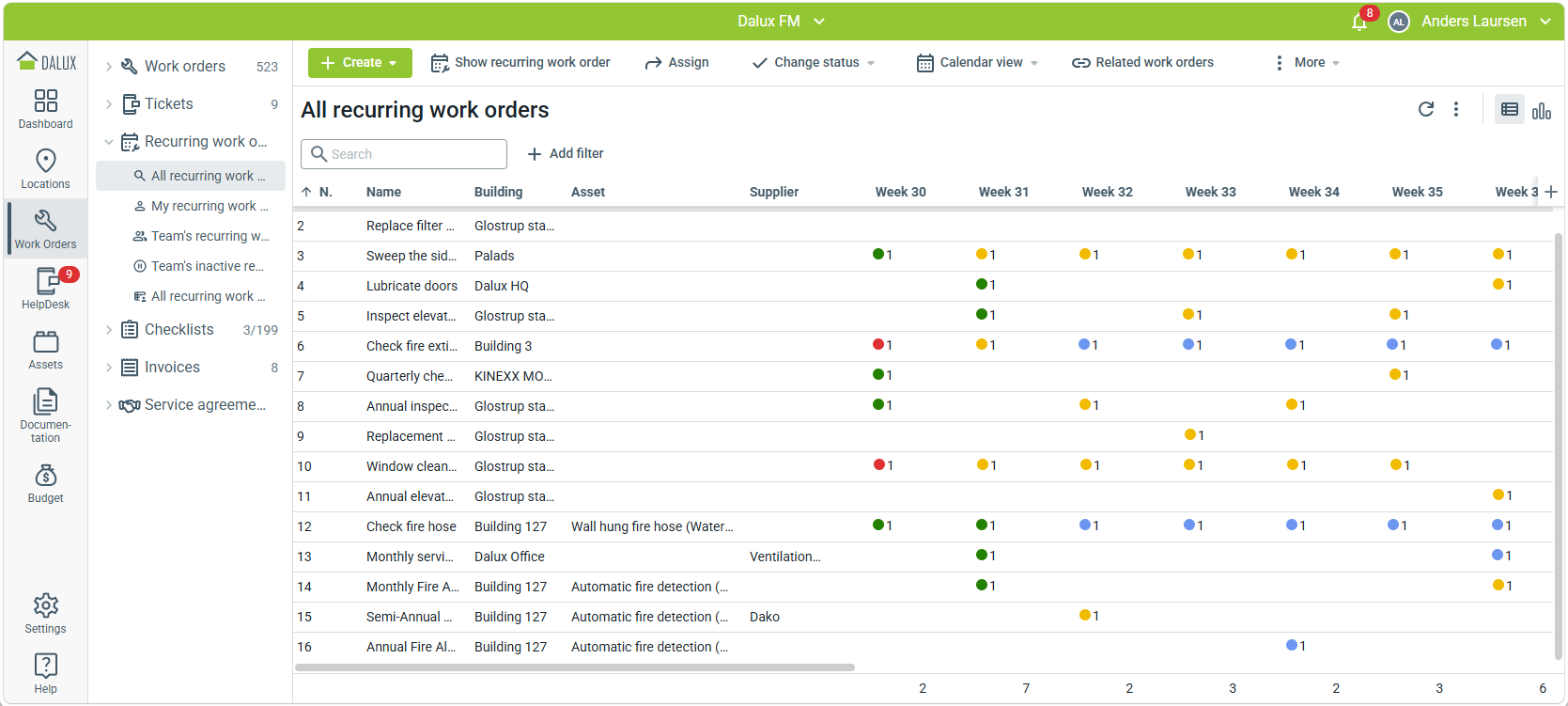The height and width of the screenshot is (706, 1568).
Task: Switch to the chart view toggle
Action: click(x=1542, y=111)
